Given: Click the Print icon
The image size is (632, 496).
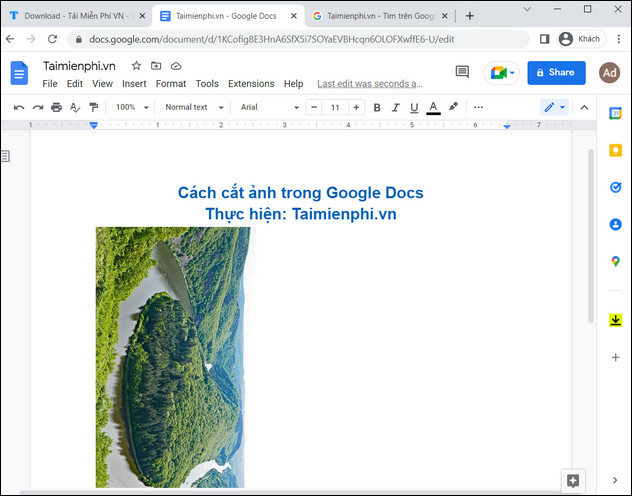Looking at the screenshot, I should click(56, 107).
